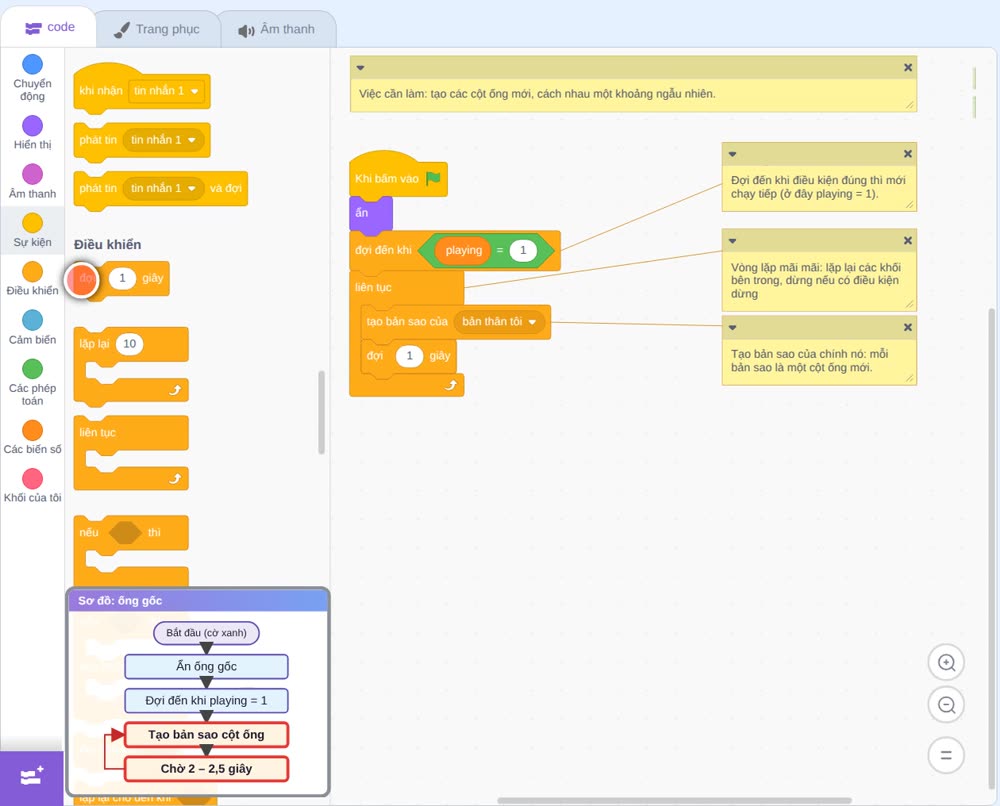Open the Âm thanh blocks category
Viewport: 1000px width, 806px height.
tap(33, 182)
